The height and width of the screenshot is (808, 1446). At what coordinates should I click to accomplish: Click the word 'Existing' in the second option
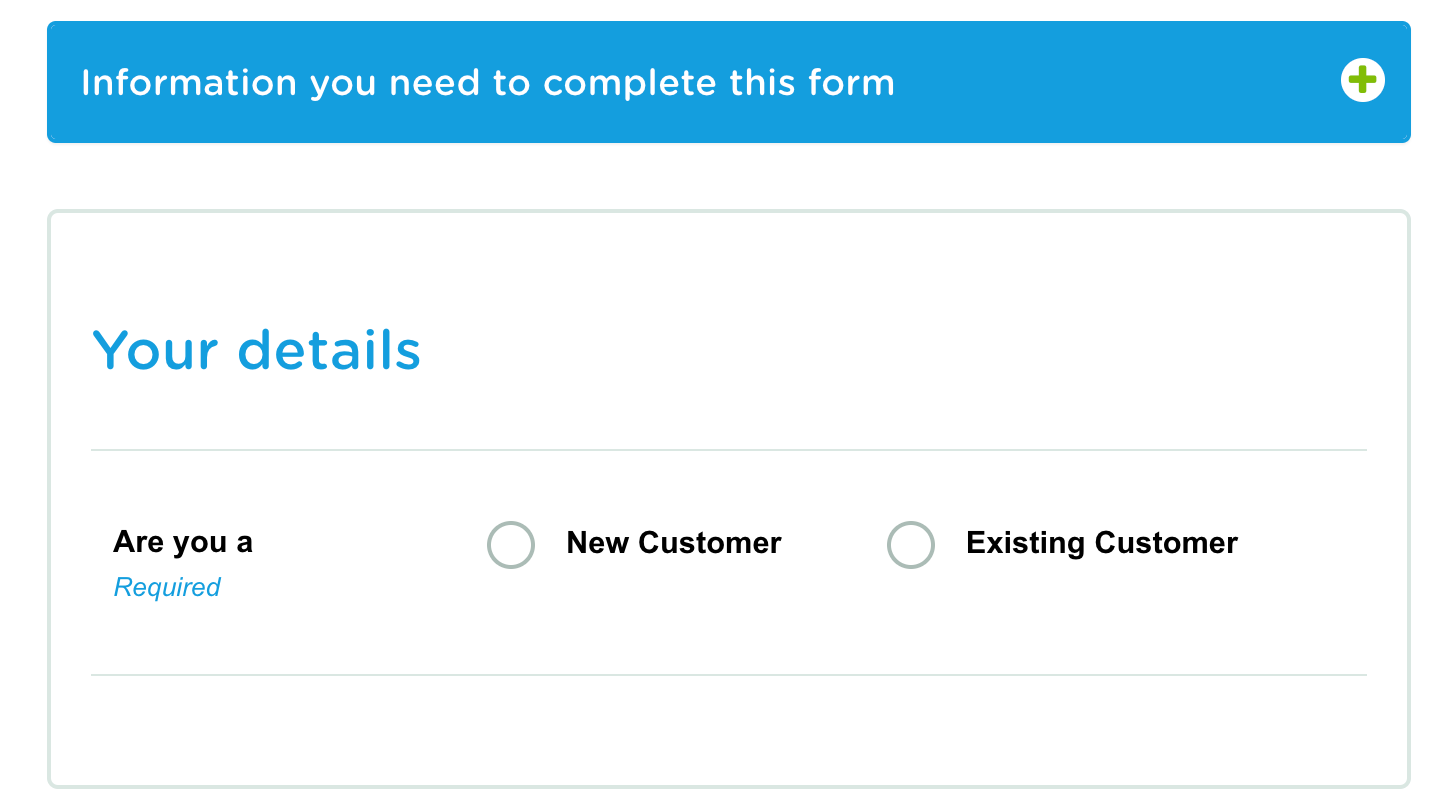click(x=1026, y=543)
